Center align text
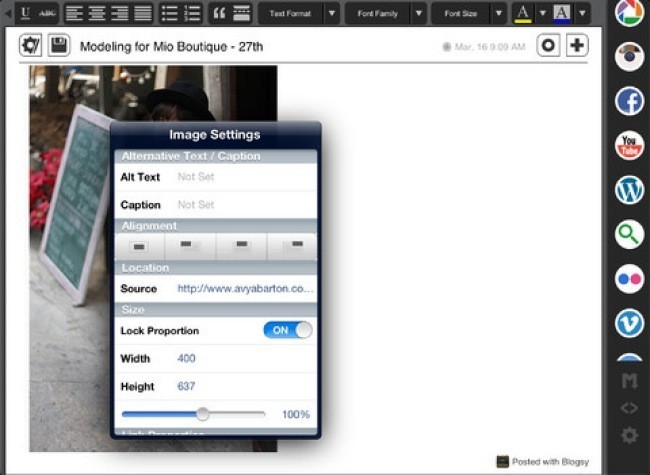The height and width of the screenshot is (475, 650). tap(97, 13)
